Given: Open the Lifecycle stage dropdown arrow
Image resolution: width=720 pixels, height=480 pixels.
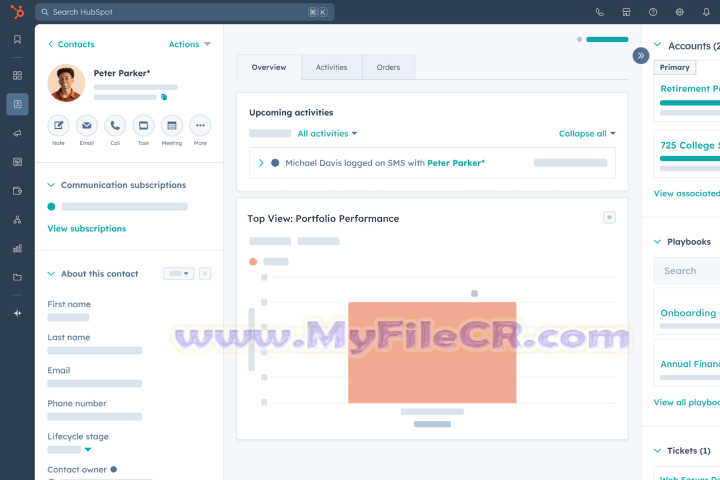Looking at the screenshot, I should [88, 450].
